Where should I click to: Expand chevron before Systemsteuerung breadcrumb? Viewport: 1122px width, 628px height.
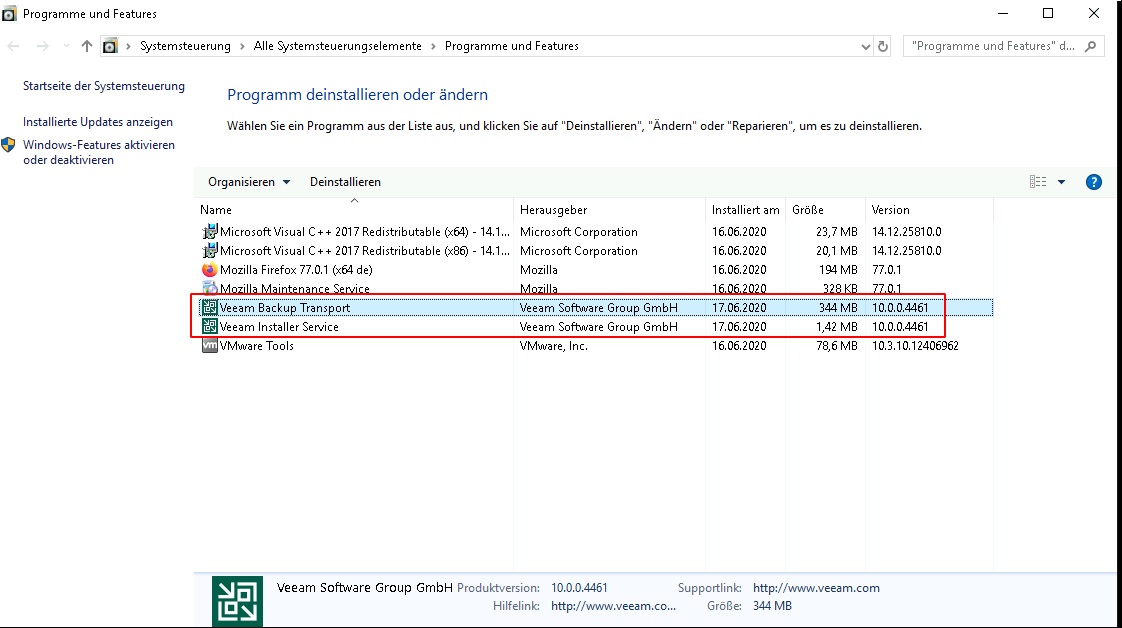[128, 46]
